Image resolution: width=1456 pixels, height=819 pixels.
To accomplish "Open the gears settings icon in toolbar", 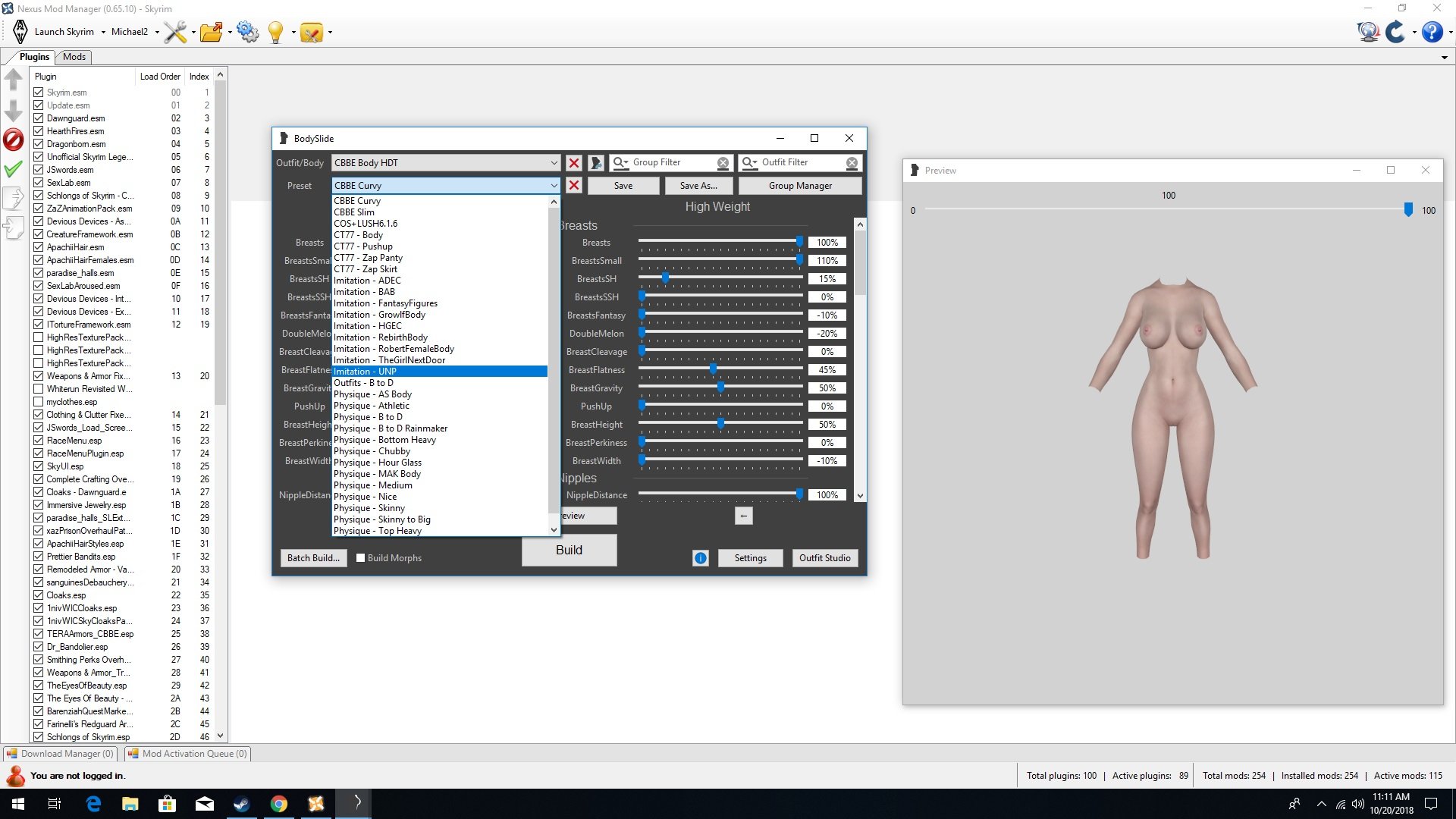I will [x=247, y=32].
